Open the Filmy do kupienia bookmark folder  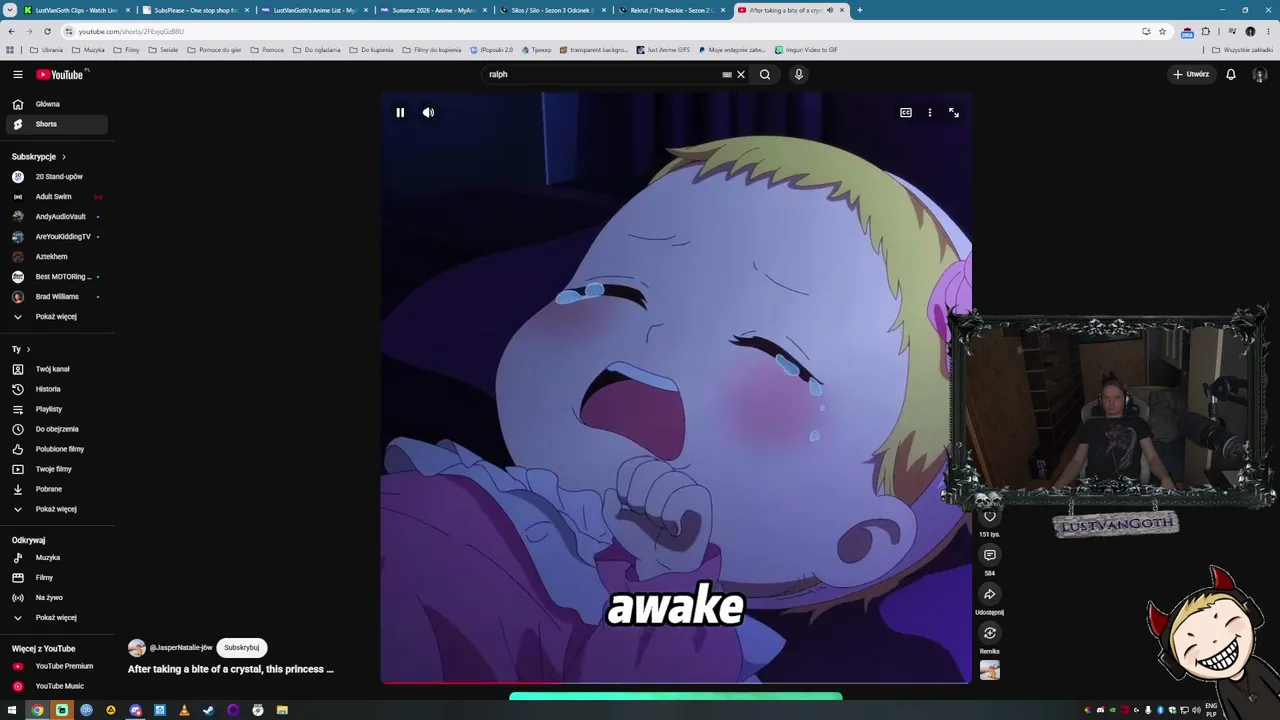(x=432, y=50)
